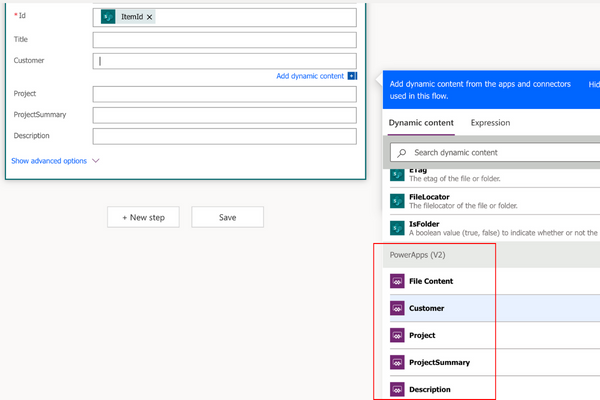Click the Title input field

(225, 40)
